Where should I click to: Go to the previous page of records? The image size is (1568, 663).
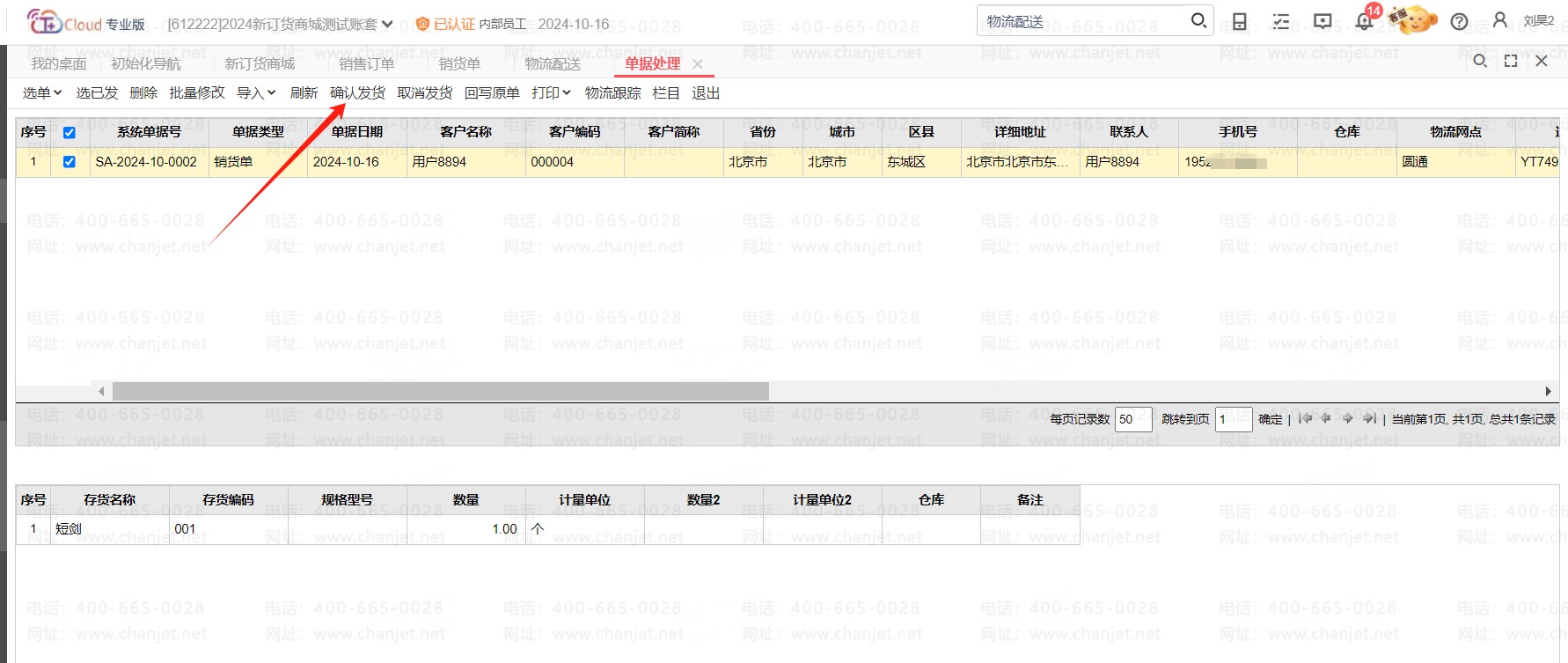point(1325,418)
